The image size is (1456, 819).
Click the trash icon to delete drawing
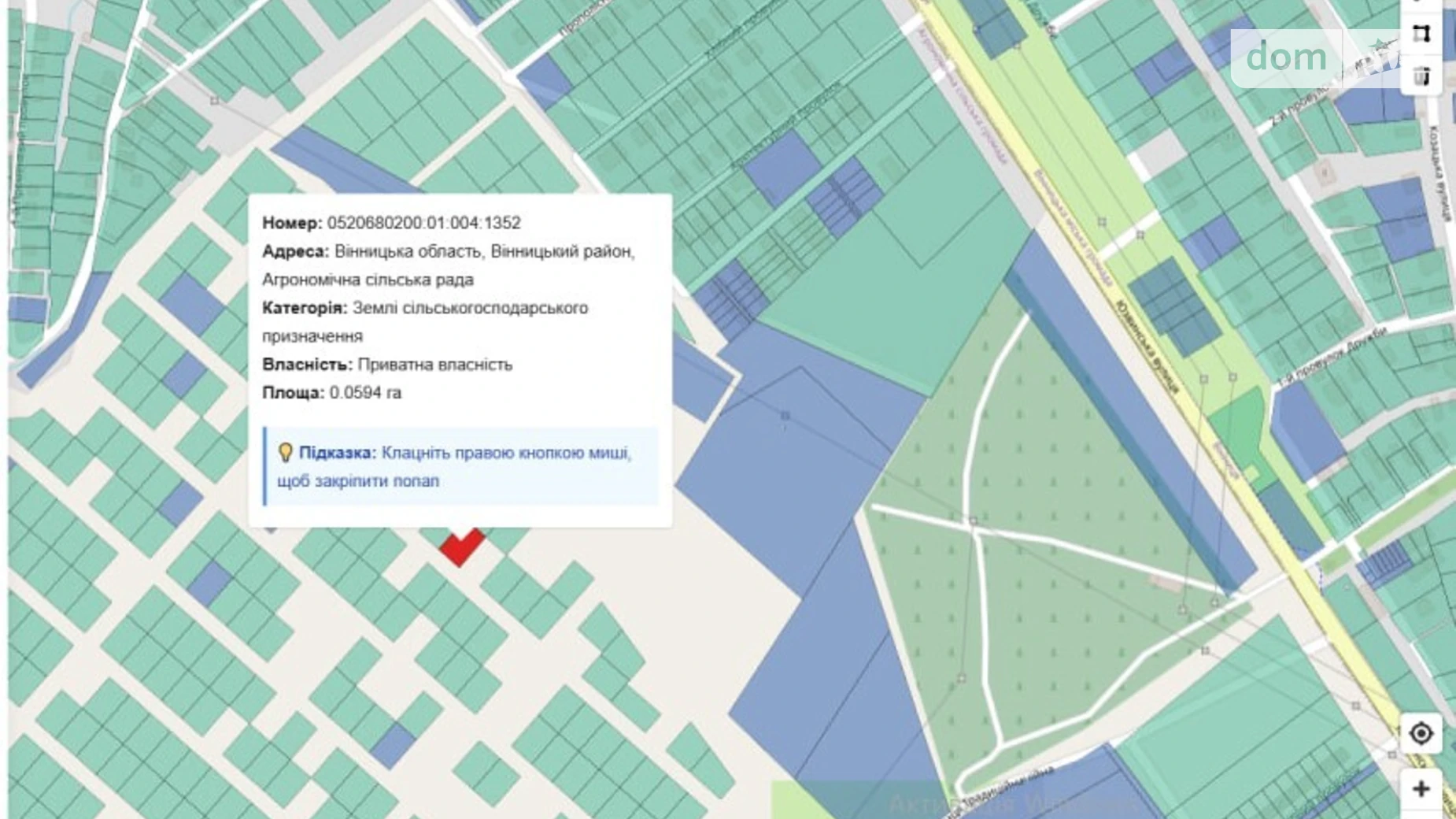(1421, 76)
